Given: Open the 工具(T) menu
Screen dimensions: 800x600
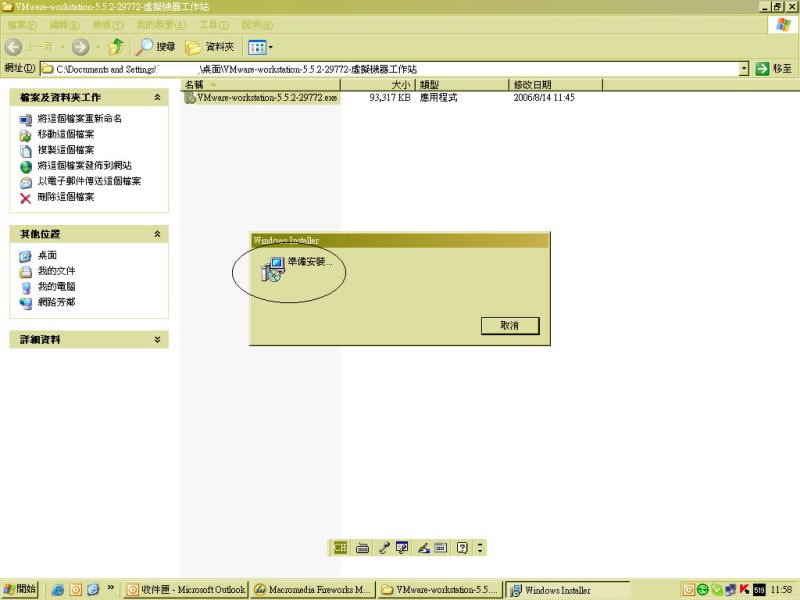Looking at the screenshot, I should click(214, 24).
